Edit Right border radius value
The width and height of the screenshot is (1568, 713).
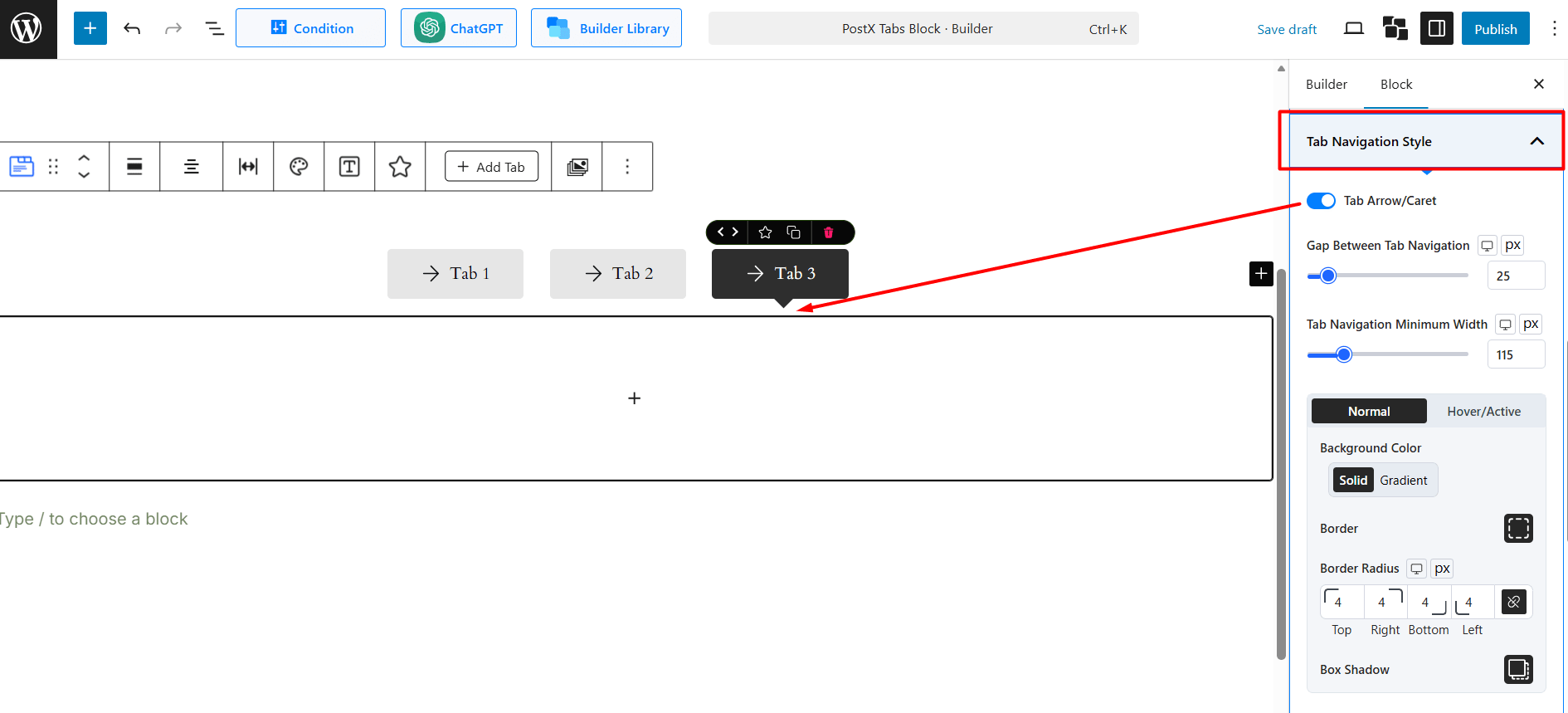pos(1385,602)
